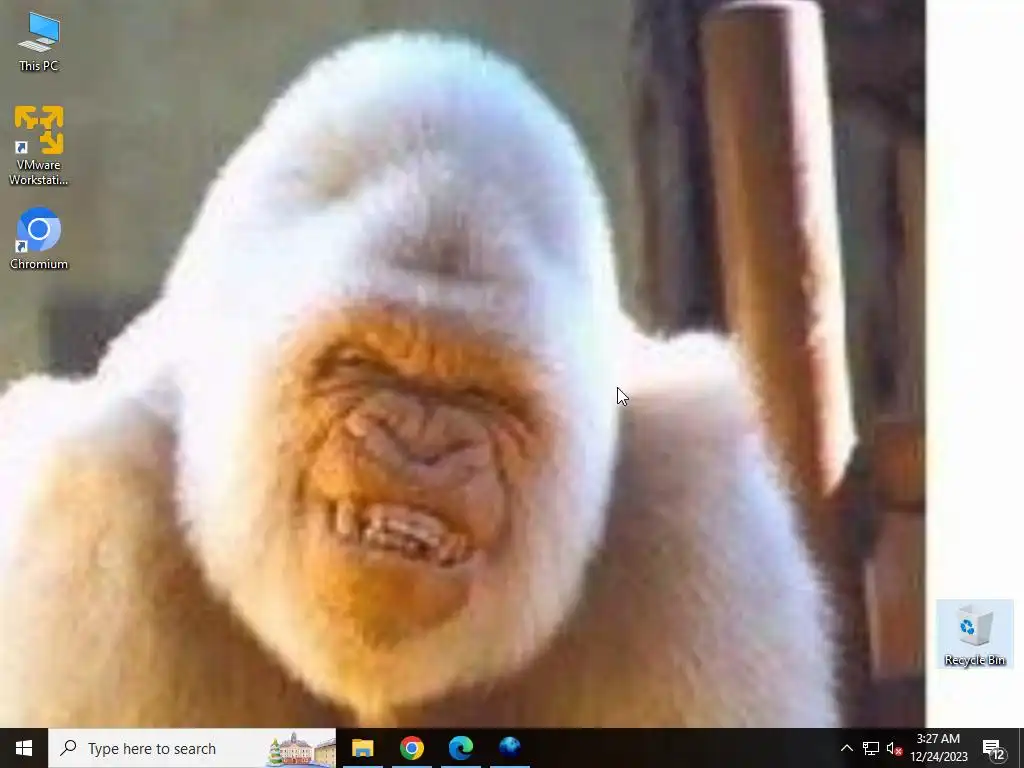Click the taskbar search box

[x=192, y=748]
